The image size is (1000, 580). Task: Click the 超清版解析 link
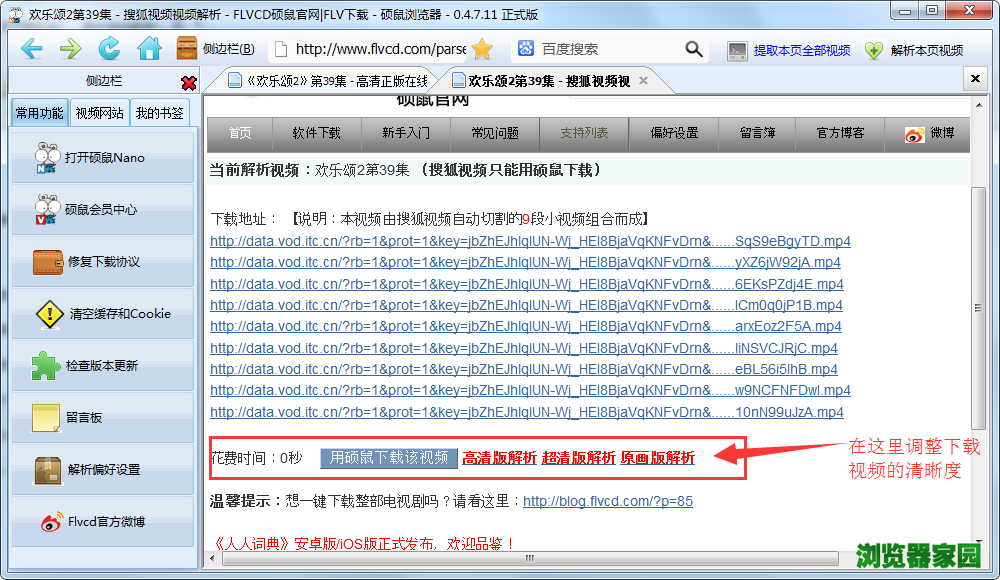pos(578,458)
